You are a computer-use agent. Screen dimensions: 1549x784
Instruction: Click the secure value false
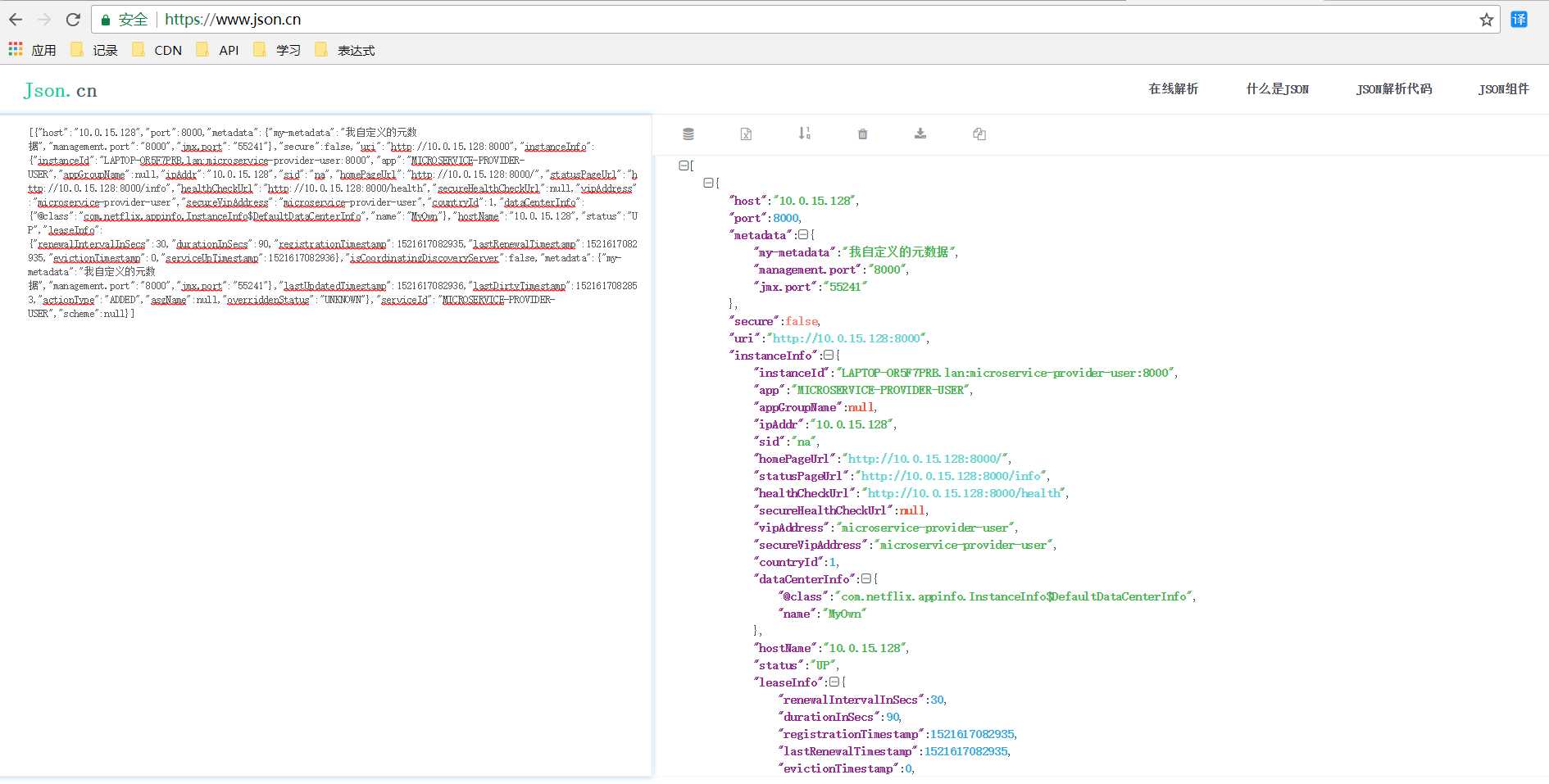coord(801,321)
